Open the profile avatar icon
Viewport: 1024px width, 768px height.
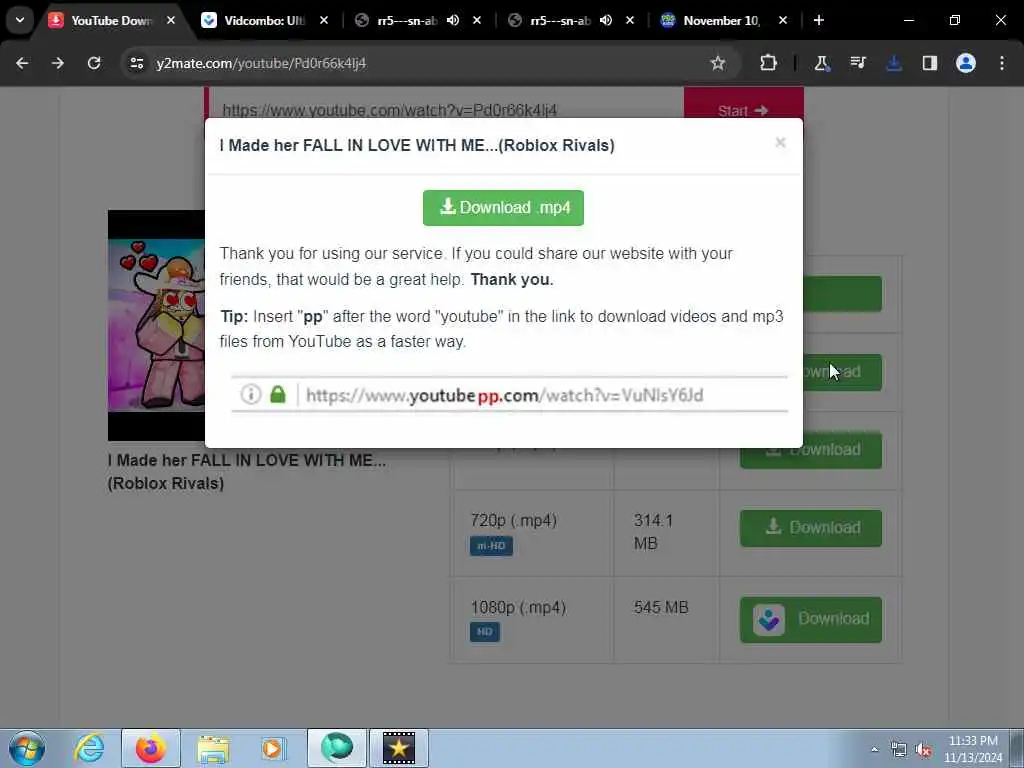tap(966, 63)
